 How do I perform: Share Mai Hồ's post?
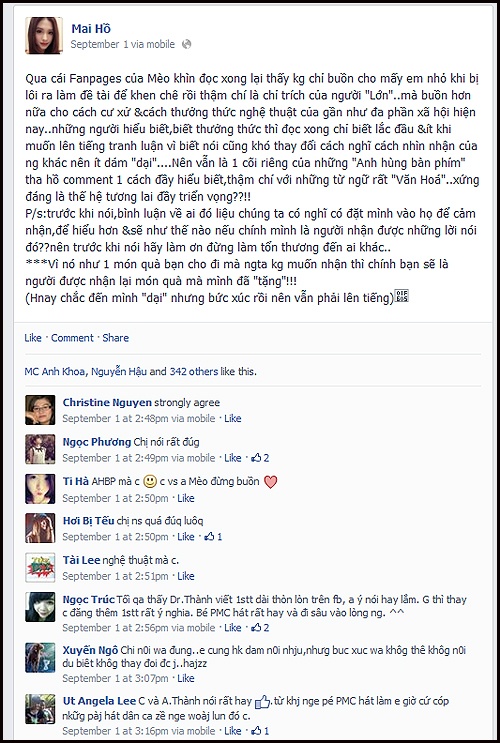[116, 338]
